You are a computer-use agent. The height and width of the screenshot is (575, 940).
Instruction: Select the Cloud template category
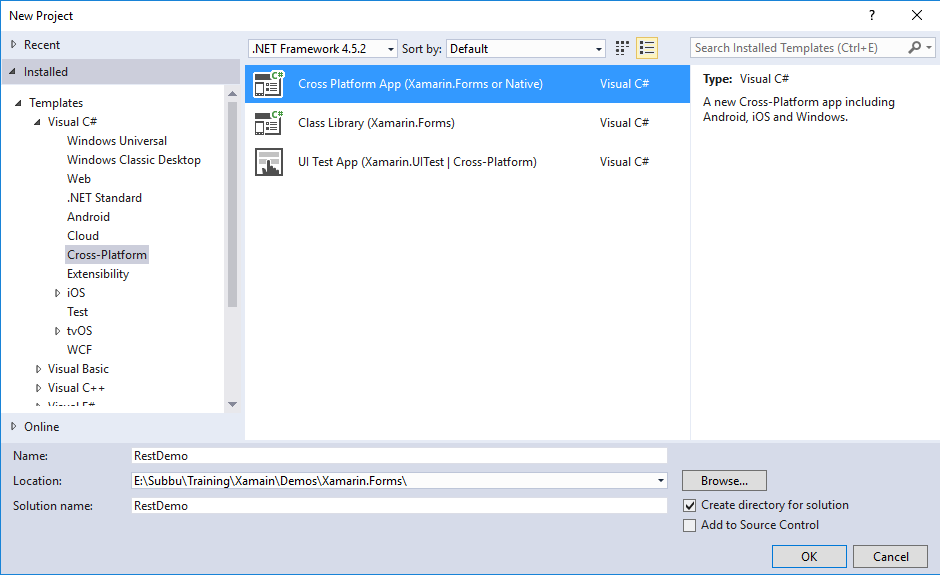(83, 236)
